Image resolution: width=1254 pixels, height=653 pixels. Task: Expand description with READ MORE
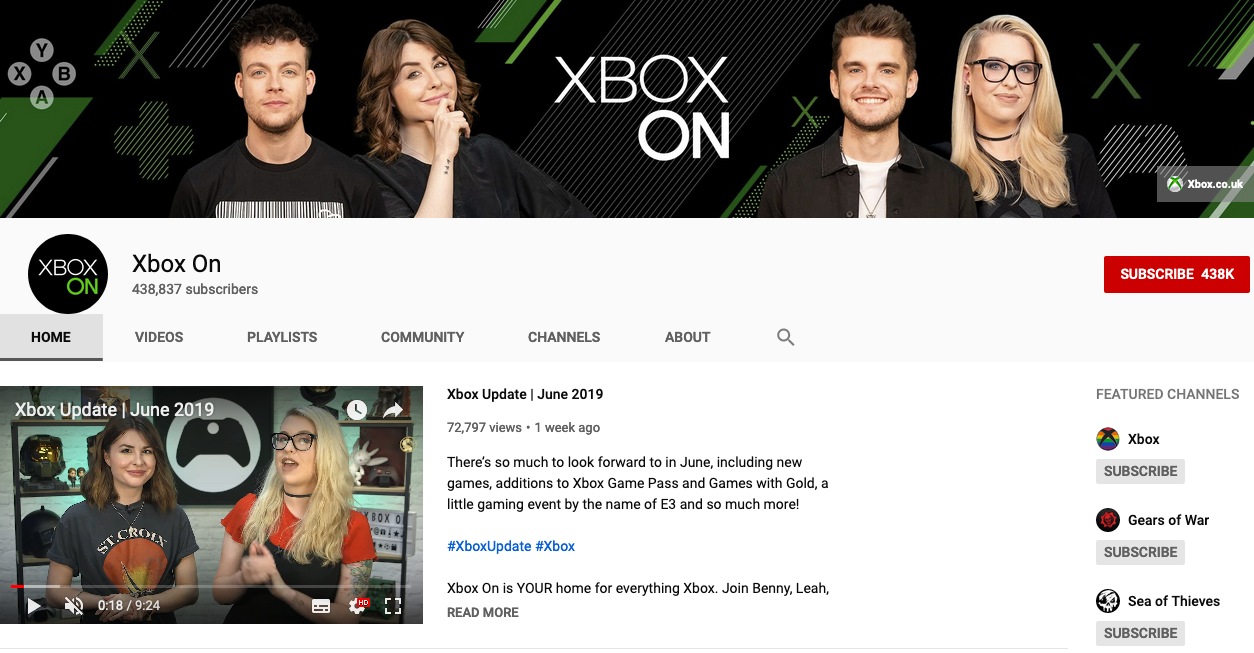click(483, 612)
